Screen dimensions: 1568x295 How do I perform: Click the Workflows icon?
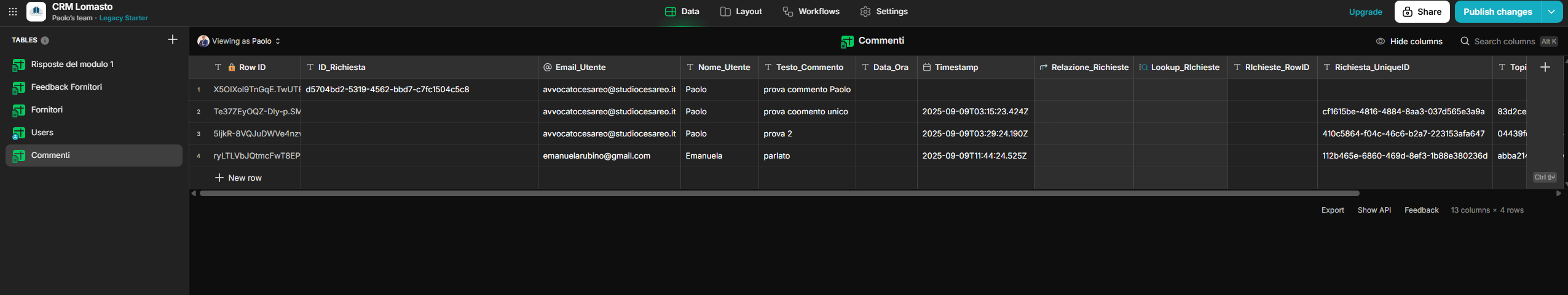[x=787, y=12]
